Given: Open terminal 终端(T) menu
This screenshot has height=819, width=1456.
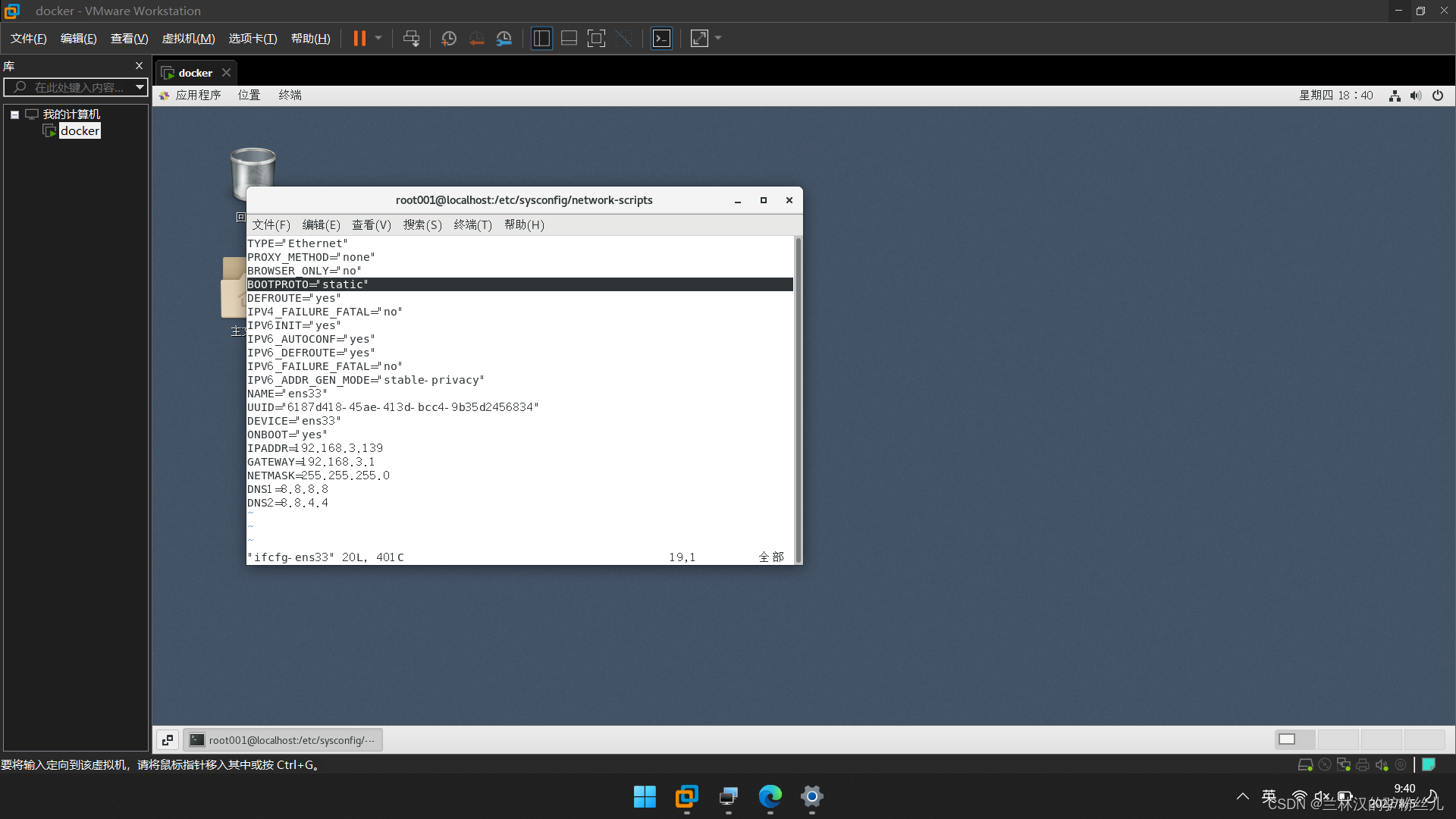Looking at the screenshot, I should 472,225.
